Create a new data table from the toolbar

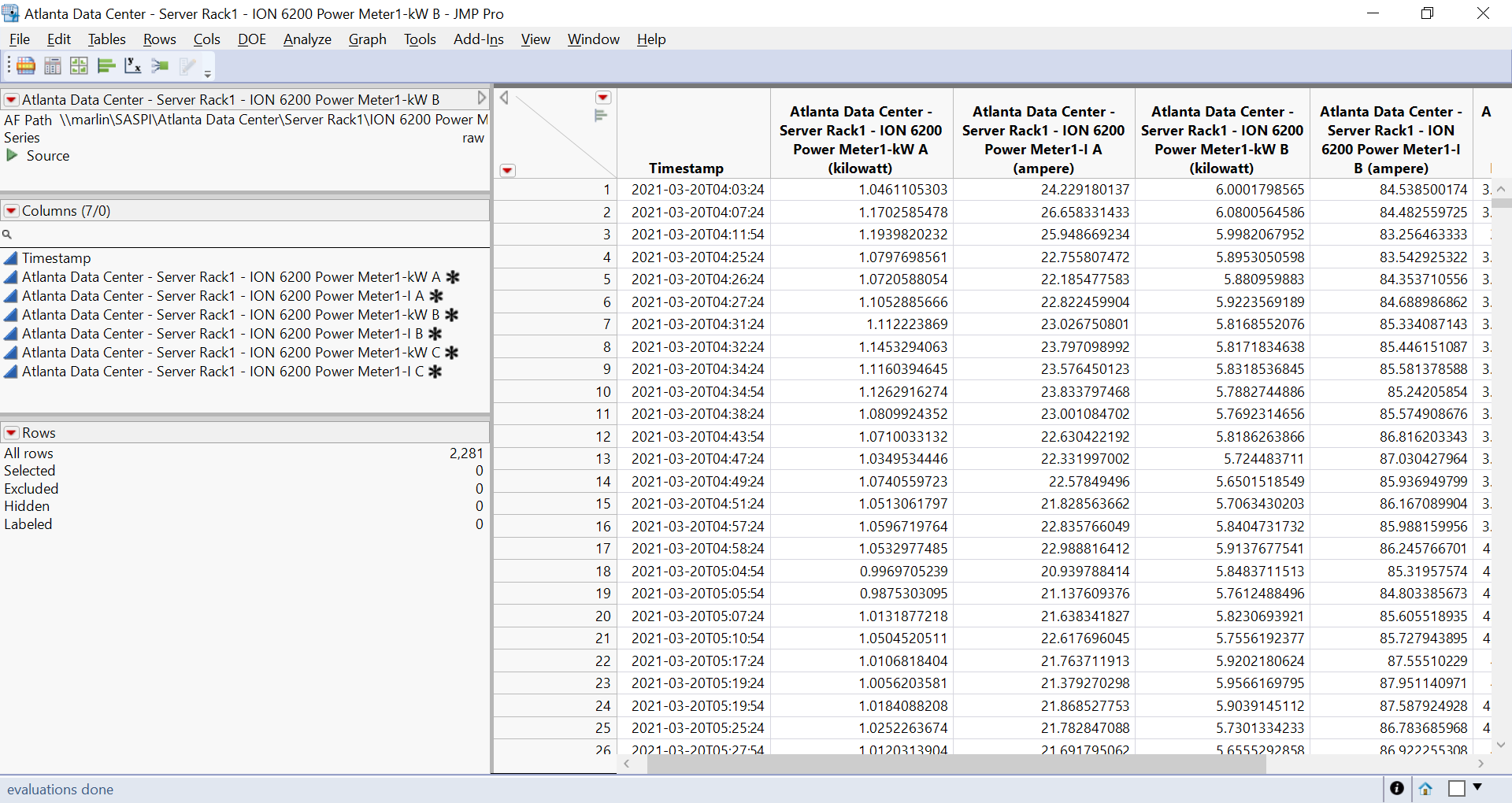pos(26,65)
